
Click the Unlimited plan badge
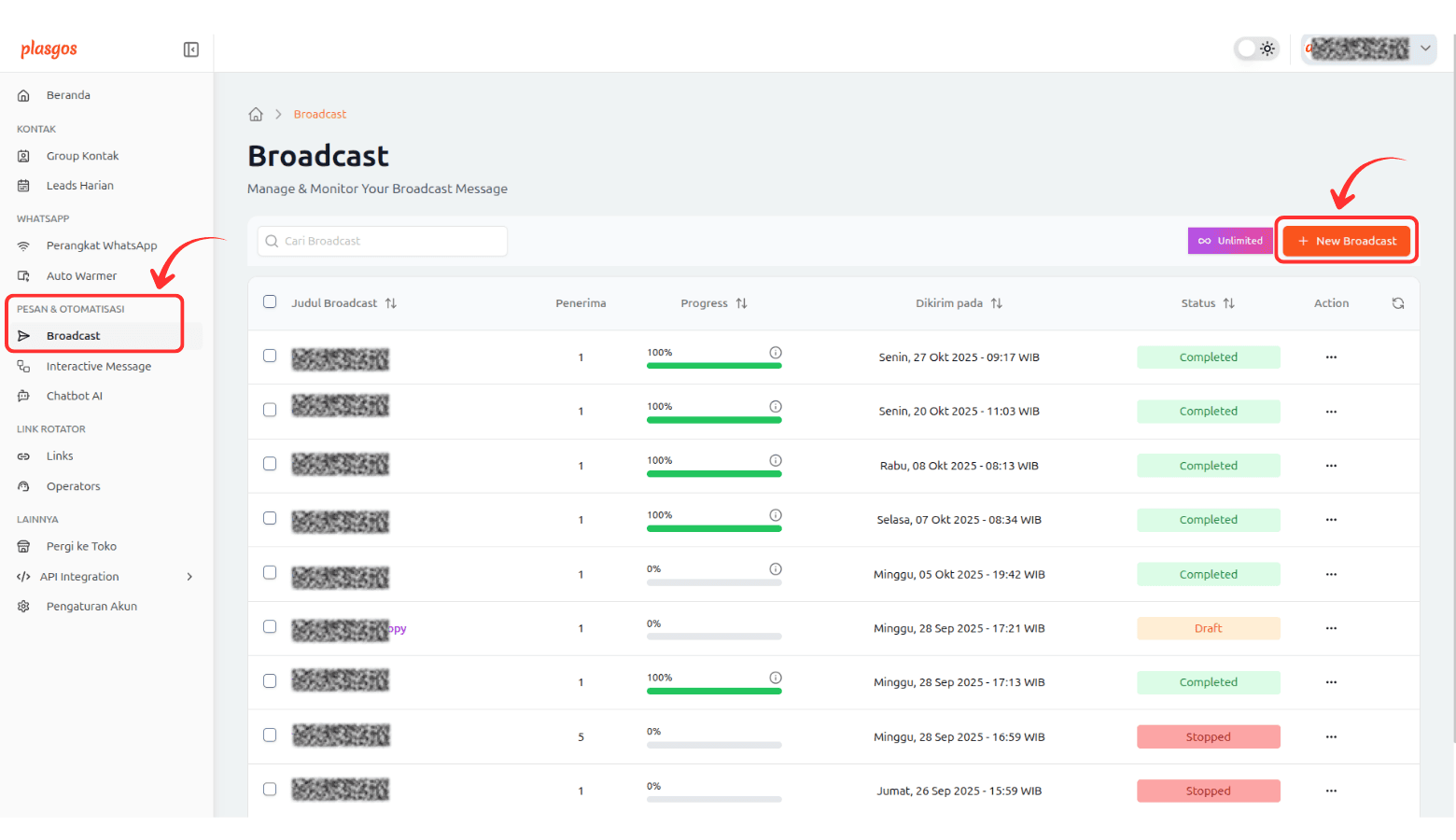pos(1230,241)
